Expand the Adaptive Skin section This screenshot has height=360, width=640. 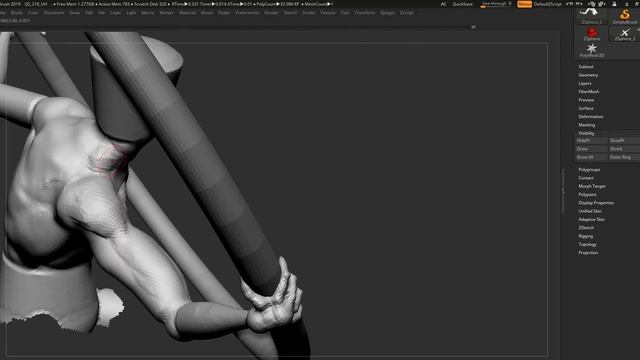coord(591,220)
